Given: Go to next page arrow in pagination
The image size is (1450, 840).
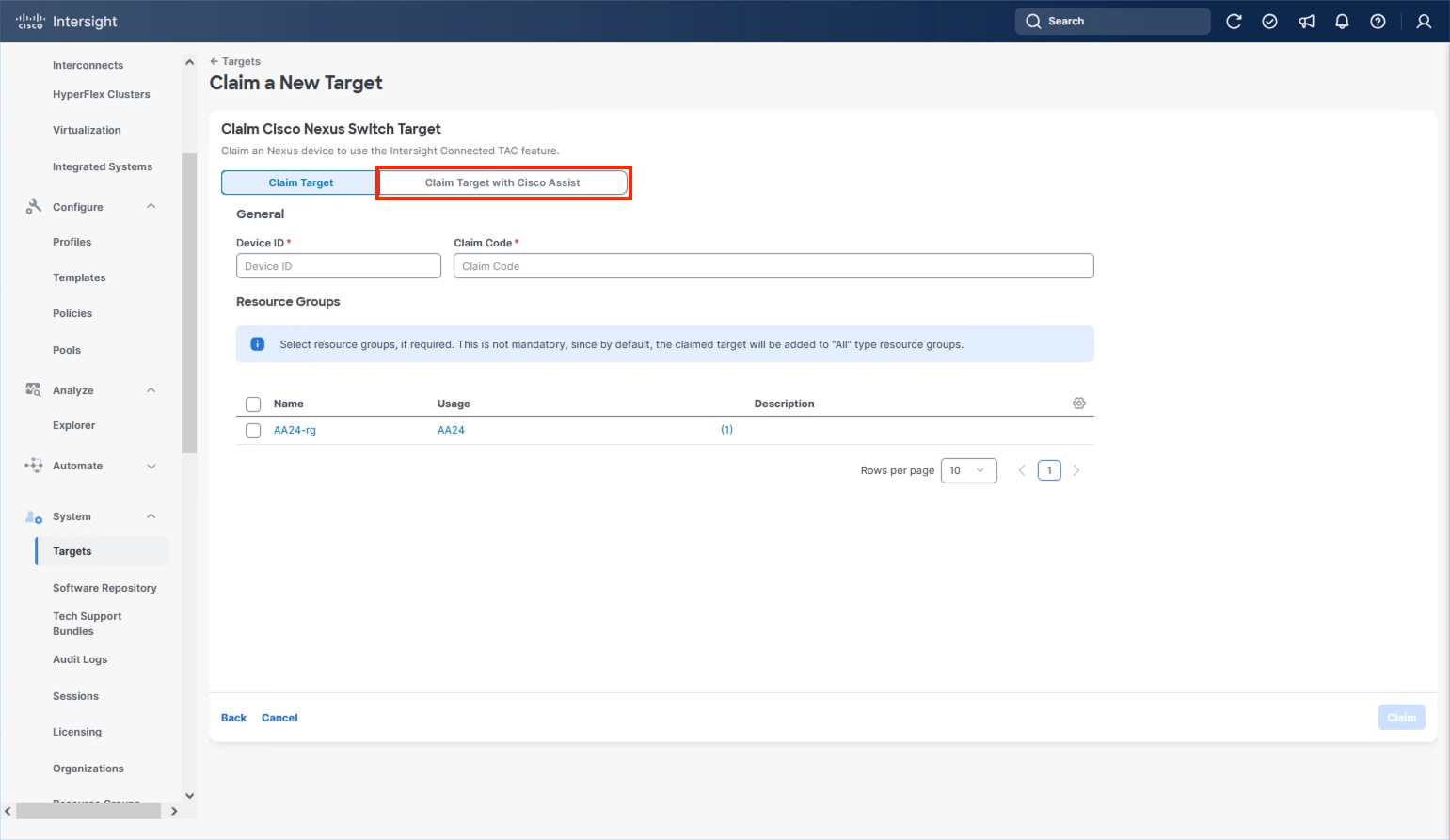Looking at the screenshot, I should (x=1076, y=470).
